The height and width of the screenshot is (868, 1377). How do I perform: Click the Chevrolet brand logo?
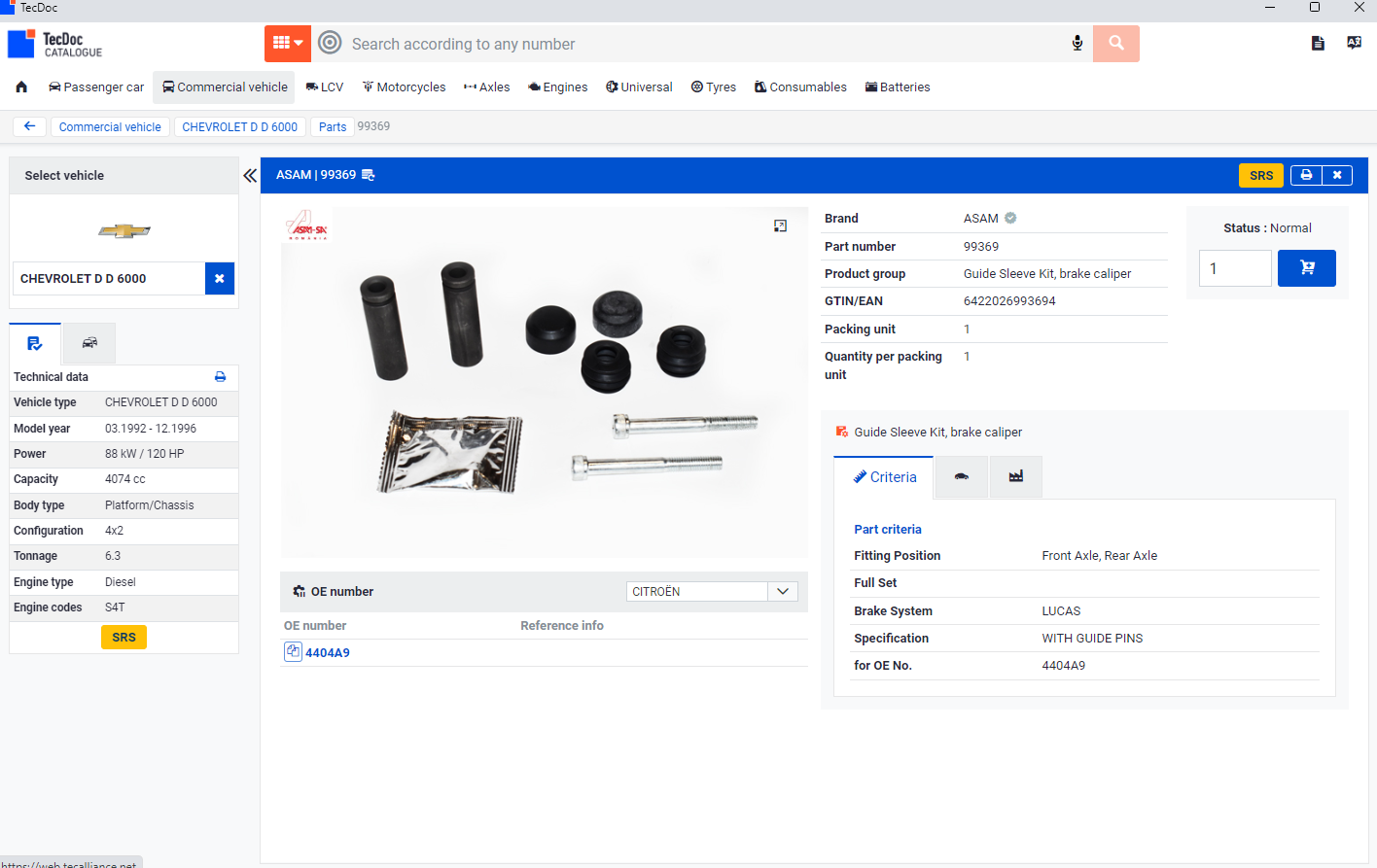[124, 230]
